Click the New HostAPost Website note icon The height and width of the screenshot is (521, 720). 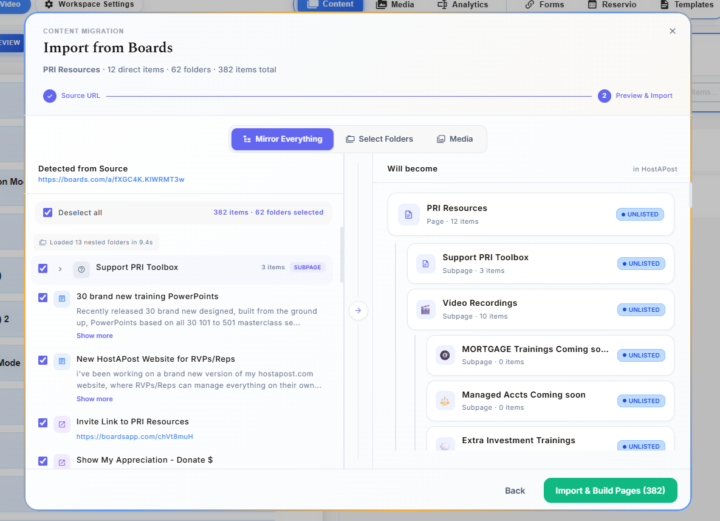pyautogui.click(x=62, y=361)
